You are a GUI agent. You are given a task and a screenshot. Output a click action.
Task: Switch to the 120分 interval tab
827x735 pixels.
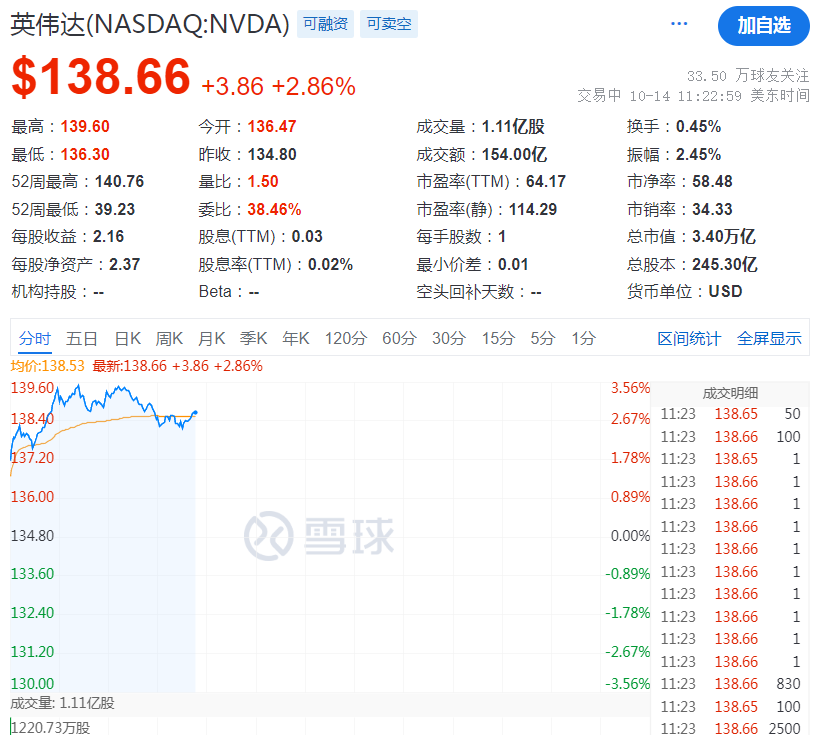pos(345,339)
